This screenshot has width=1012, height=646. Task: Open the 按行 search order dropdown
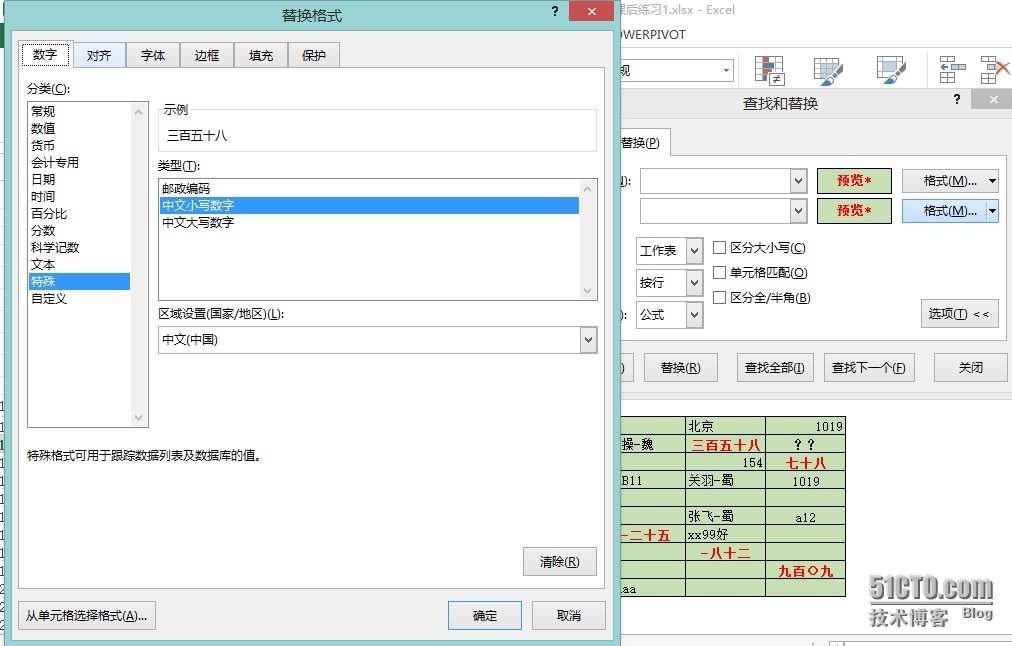[x=694, y=282]
